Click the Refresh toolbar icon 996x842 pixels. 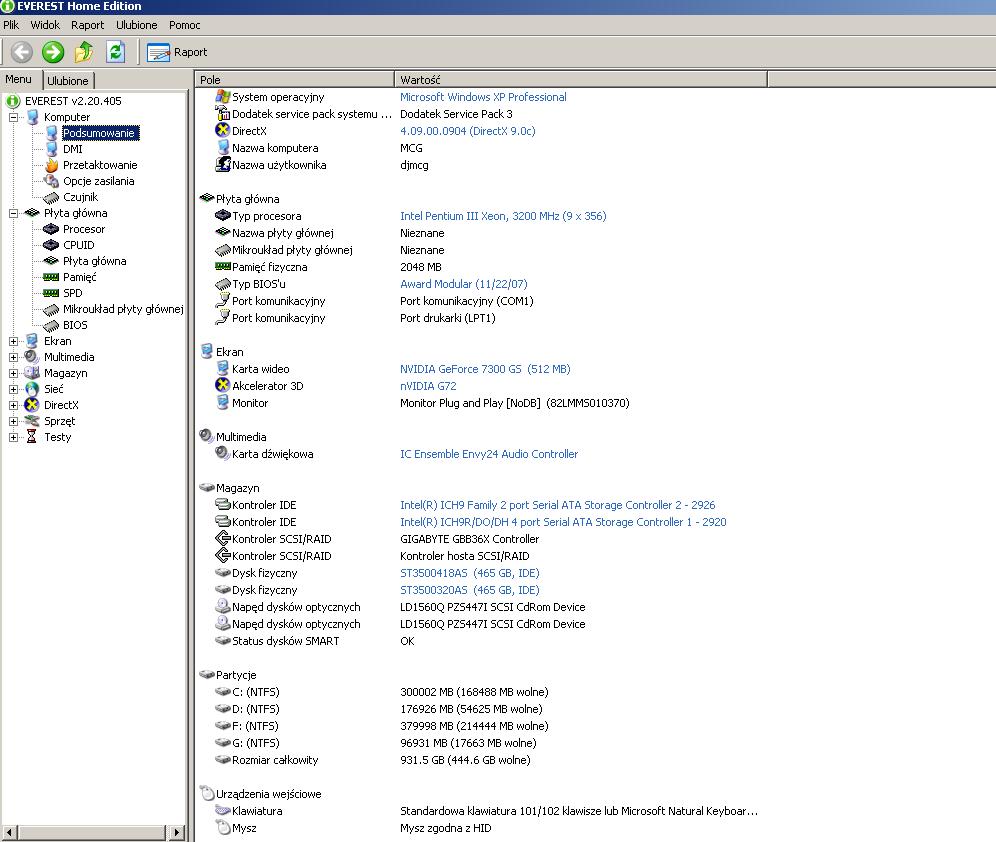pyautogui.click(x=115, y=52)
